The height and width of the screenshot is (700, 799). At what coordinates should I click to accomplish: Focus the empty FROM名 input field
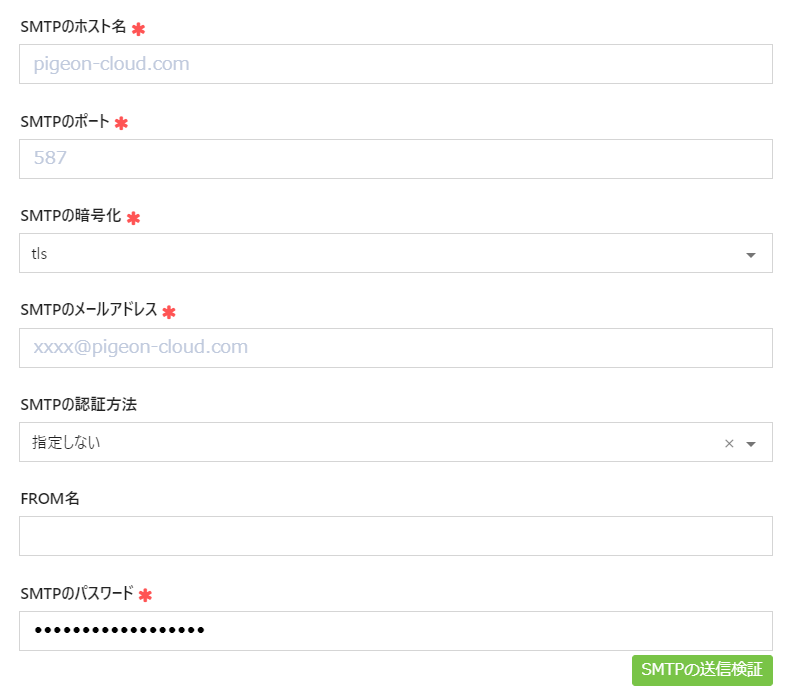click(396, 536)
